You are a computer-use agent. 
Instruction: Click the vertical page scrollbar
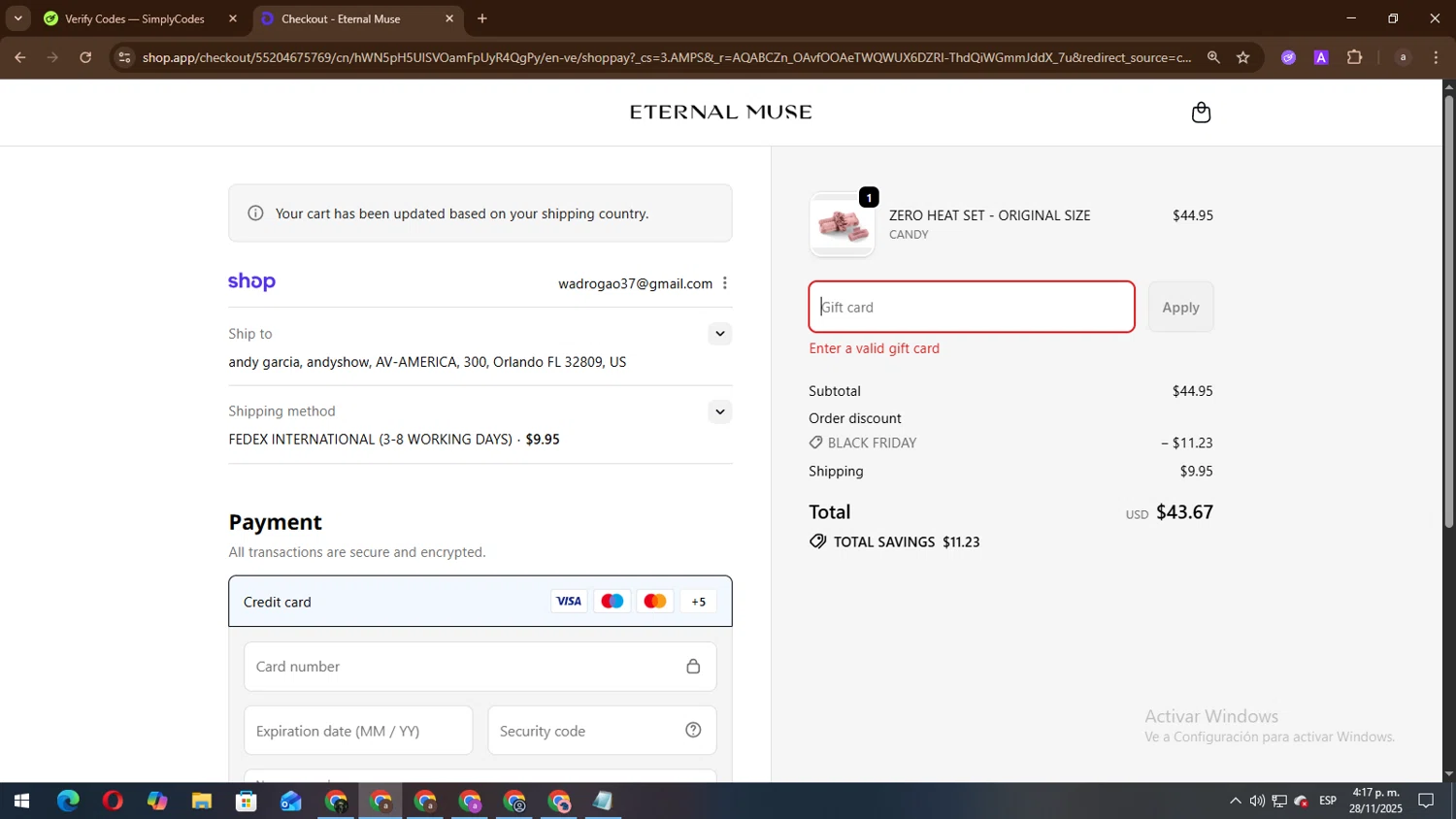point(1449,311)
